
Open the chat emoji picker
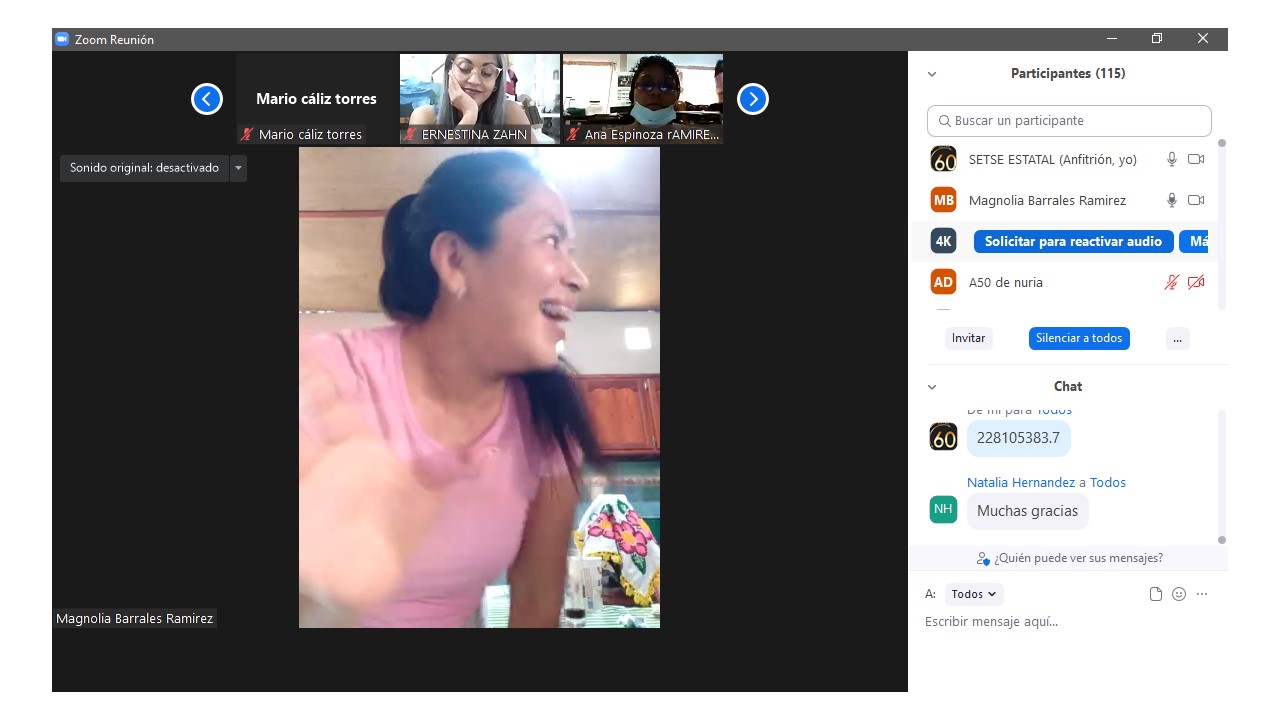(1179, 594)
